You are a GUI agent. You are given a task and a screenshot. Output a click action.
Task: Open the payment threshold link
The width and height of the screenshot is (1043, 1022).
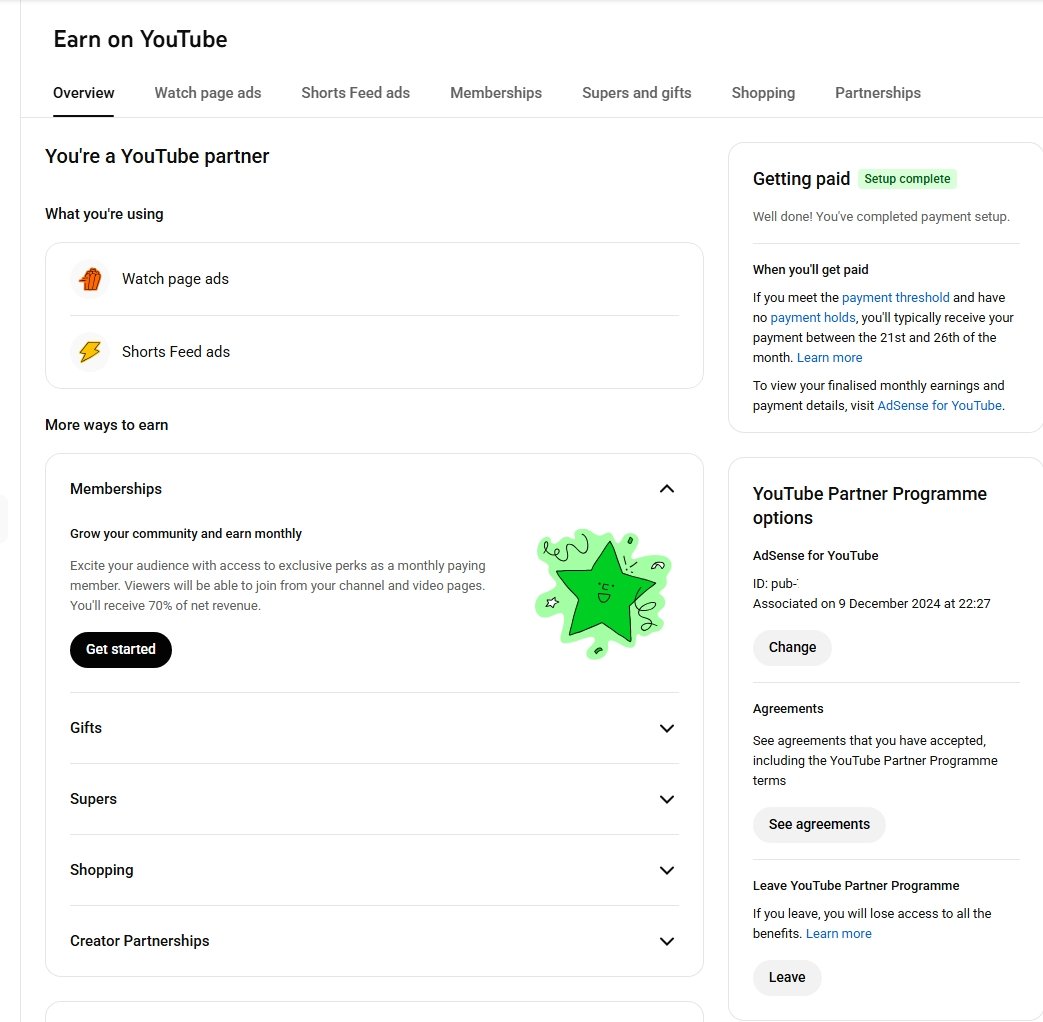pos(895,298)
